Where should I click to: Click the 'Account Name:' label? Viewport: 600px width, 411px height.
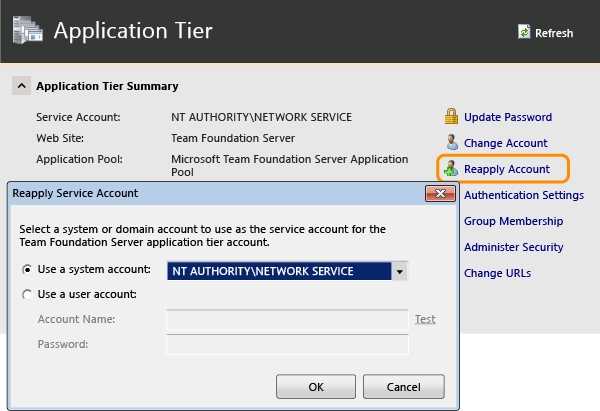coord(76,319)
